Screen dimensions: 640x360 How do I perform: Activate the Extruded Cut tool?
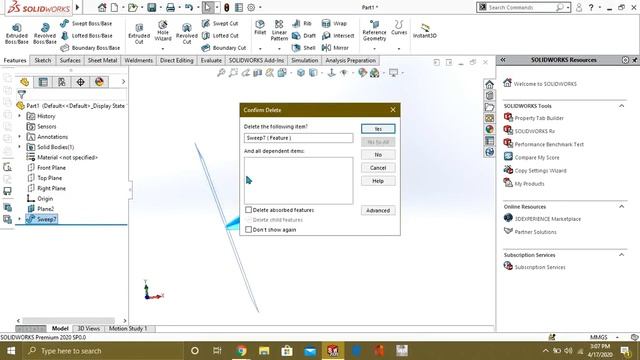[139, 33]
